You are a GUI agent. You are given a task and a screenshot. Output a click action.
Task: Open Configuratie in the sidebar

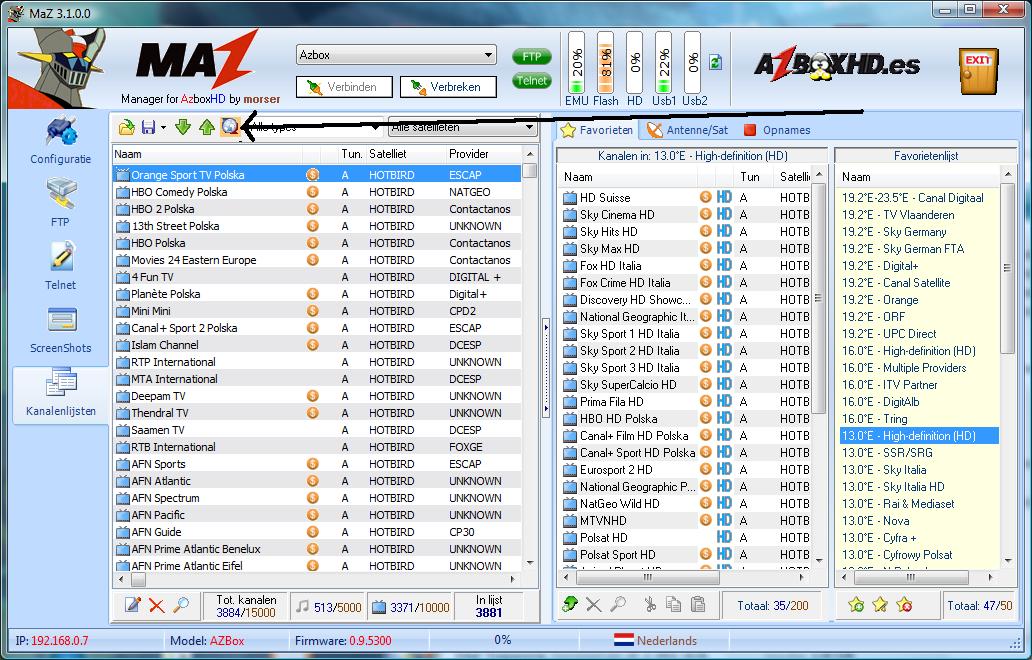click(x=61, y=141)
